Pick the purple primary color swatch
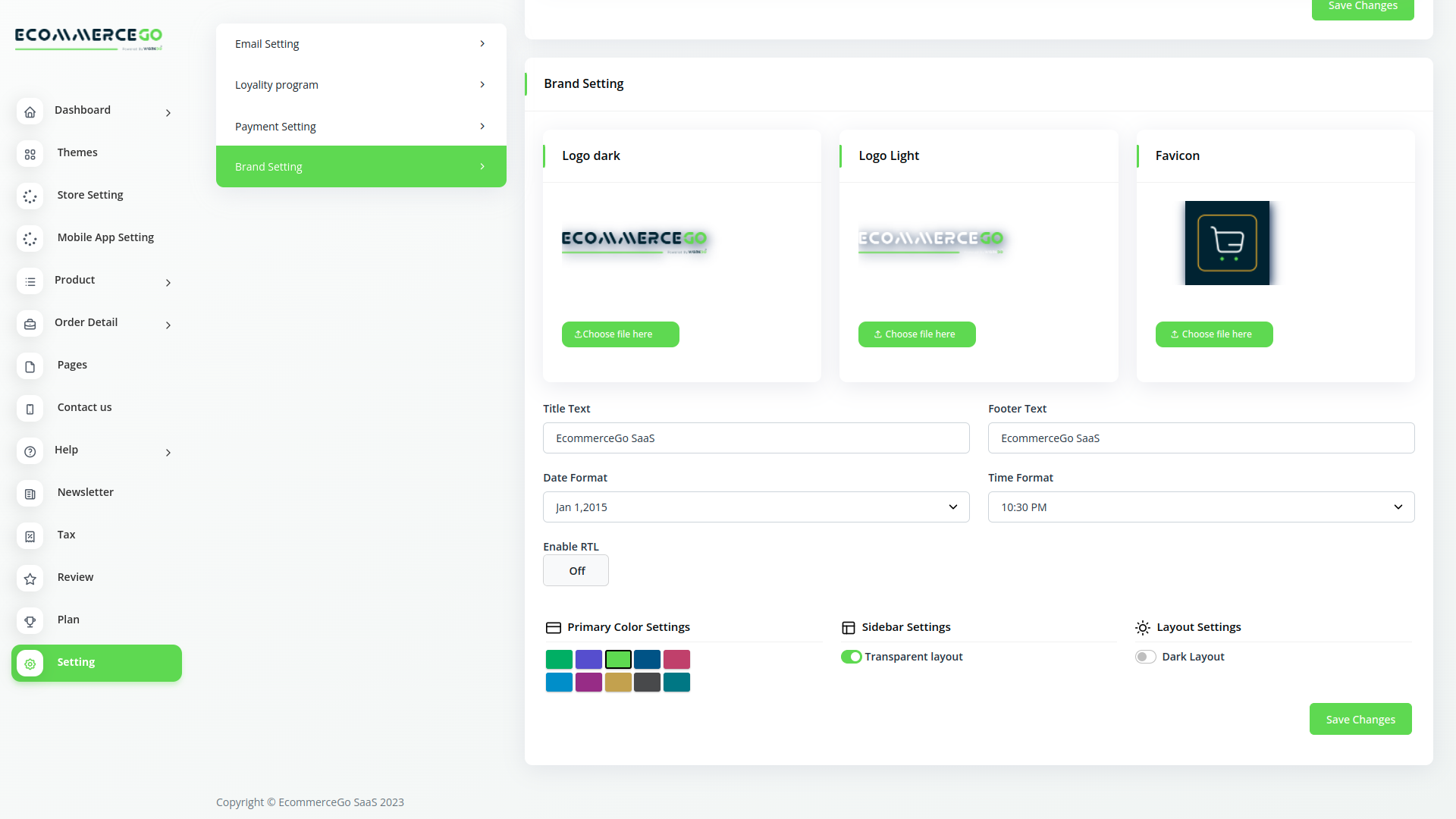Viewport: 1456px width, 819px height. (588, 682)
